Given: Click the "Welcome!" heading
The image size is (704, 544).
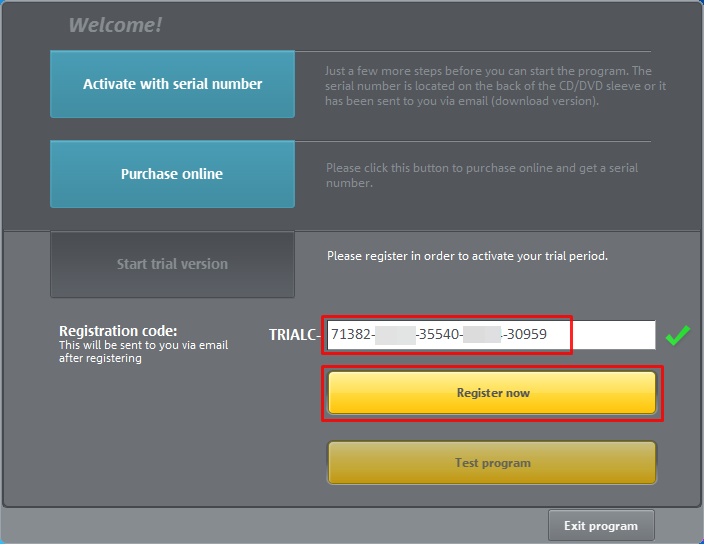Looking at the screenshot, I should 115,25.
